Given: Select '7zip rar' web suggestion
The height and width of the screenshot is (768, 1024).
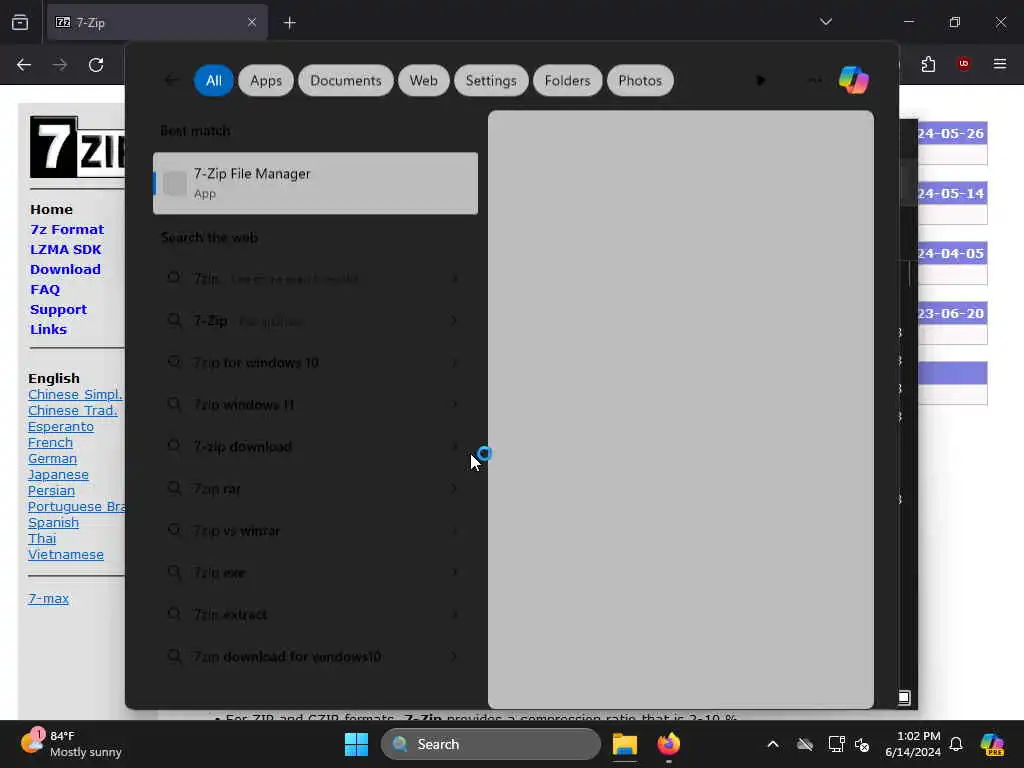Looking at the screenshot, I should [315, 488].
